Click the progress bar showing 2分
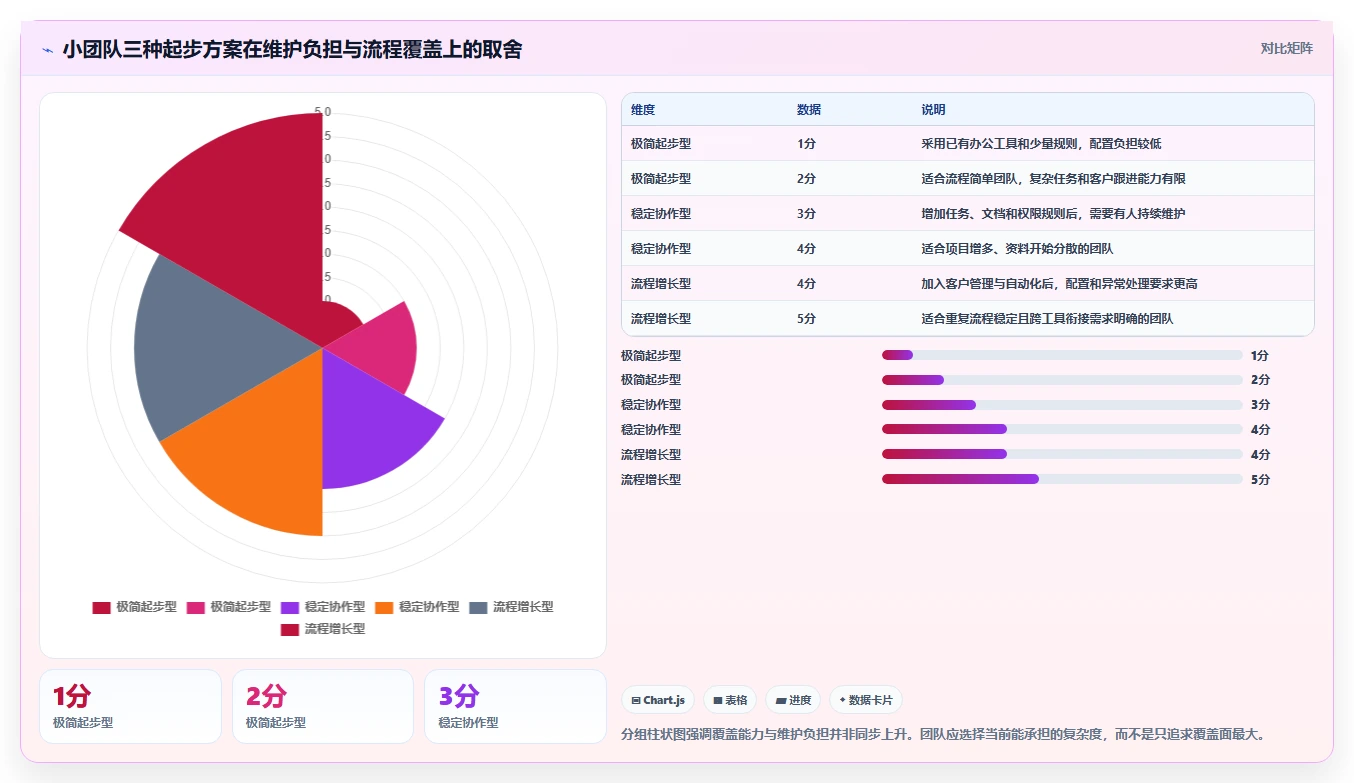The width and height of the screenshot is (1354, 783). click(x=1062, y=380)
